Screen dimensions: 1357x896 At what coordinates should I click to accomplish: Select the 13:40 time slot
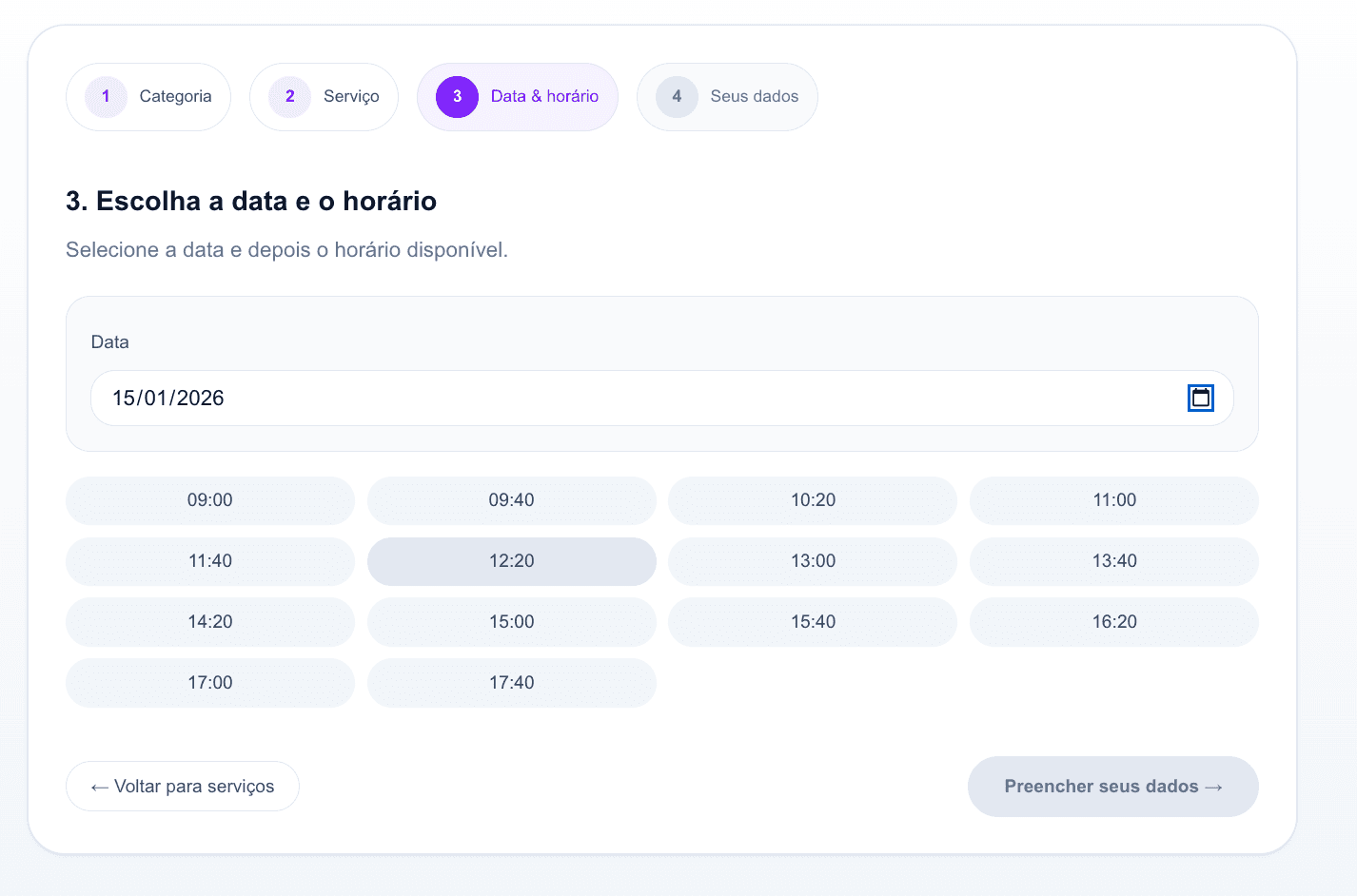1113,561
